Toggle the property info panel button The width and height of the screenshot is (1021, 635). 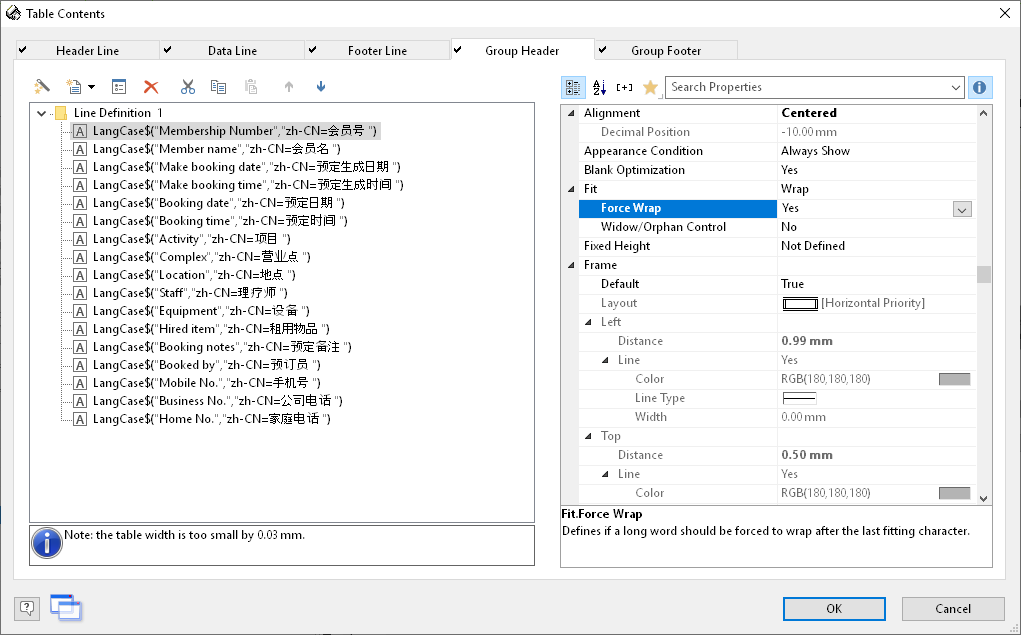tap(980, 87)
